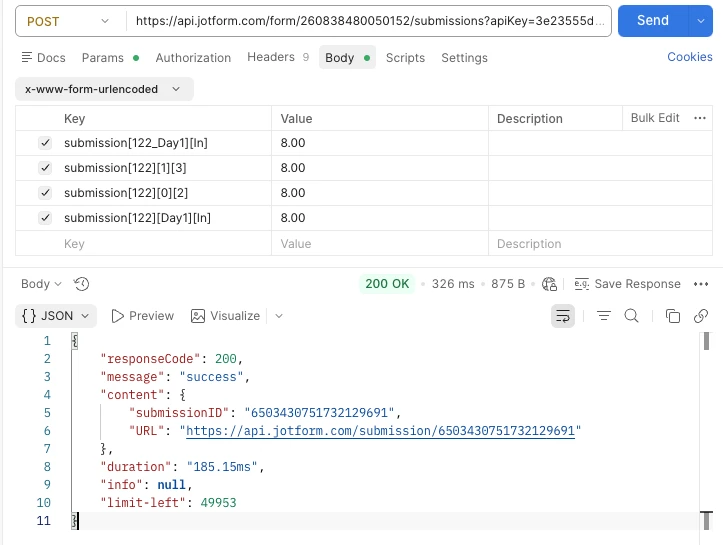723x545 pixels.
Task: Click the request URL field
Action: pyautogui.click(x=369, y=21)
